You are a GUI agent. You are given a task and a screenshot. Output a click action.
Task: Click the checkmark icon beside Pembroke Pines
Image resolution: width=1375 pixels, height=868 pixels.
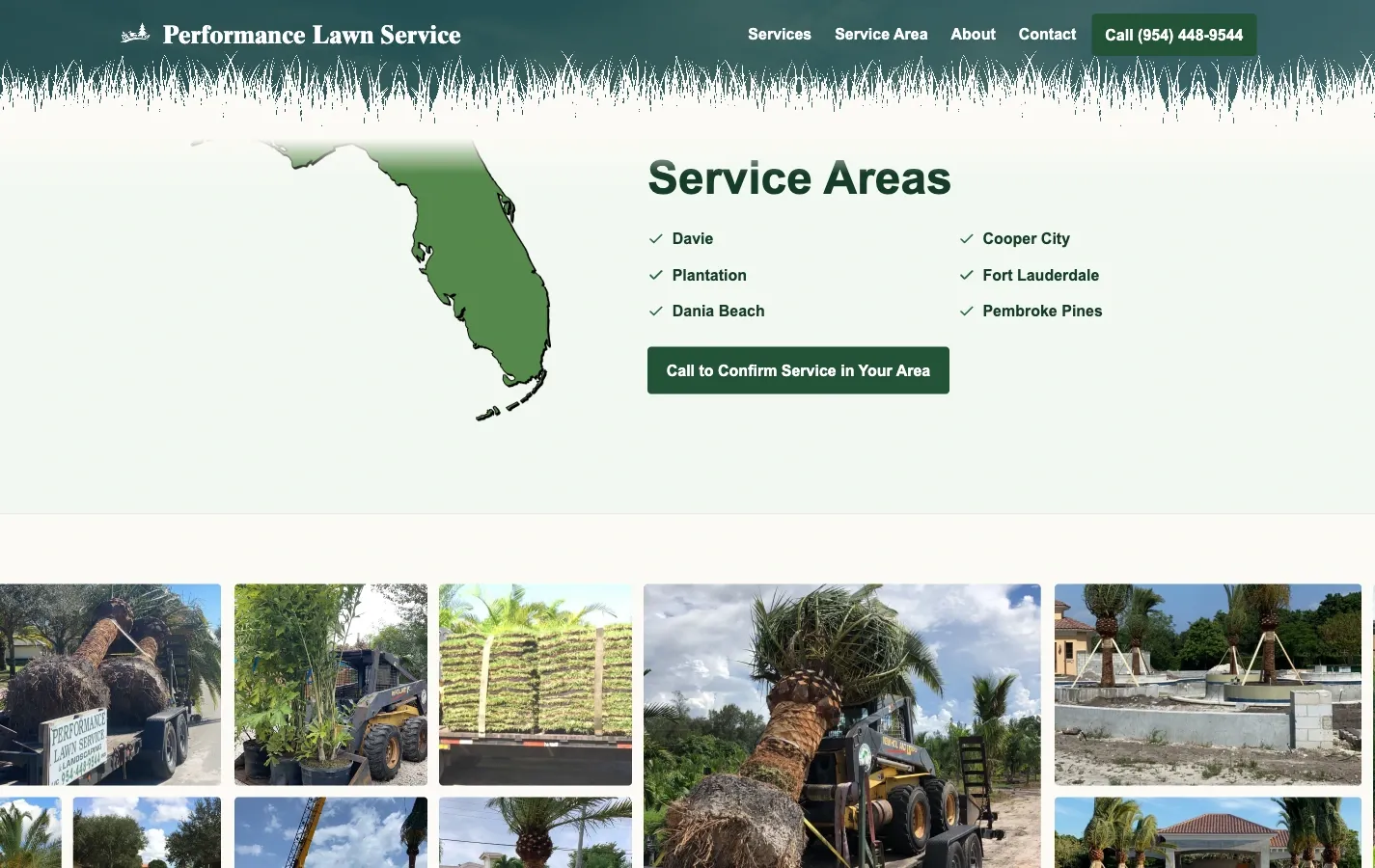966,311
